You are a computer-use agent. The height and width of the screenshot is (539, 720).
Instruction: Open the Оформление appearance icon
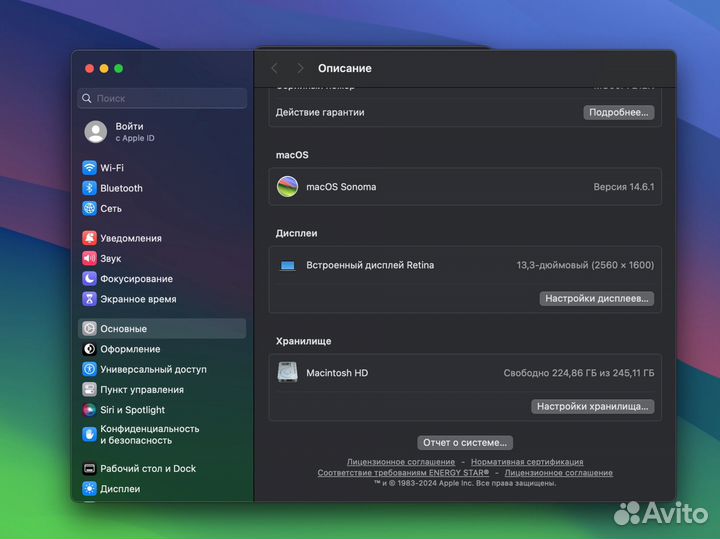pyautogui.click(x=89, y=349)
